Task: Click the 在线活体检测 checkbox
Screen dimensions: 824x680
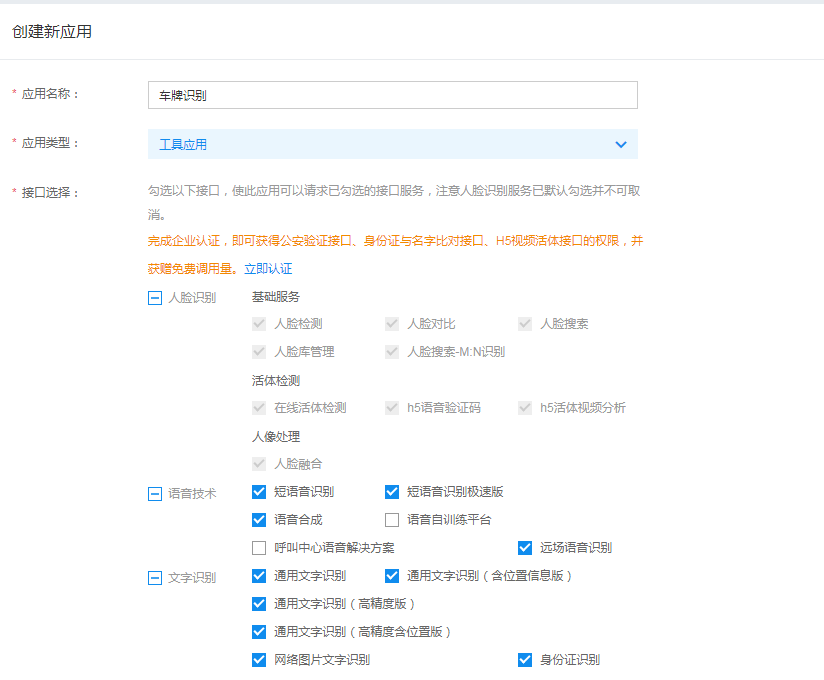Action: [259, 408]
